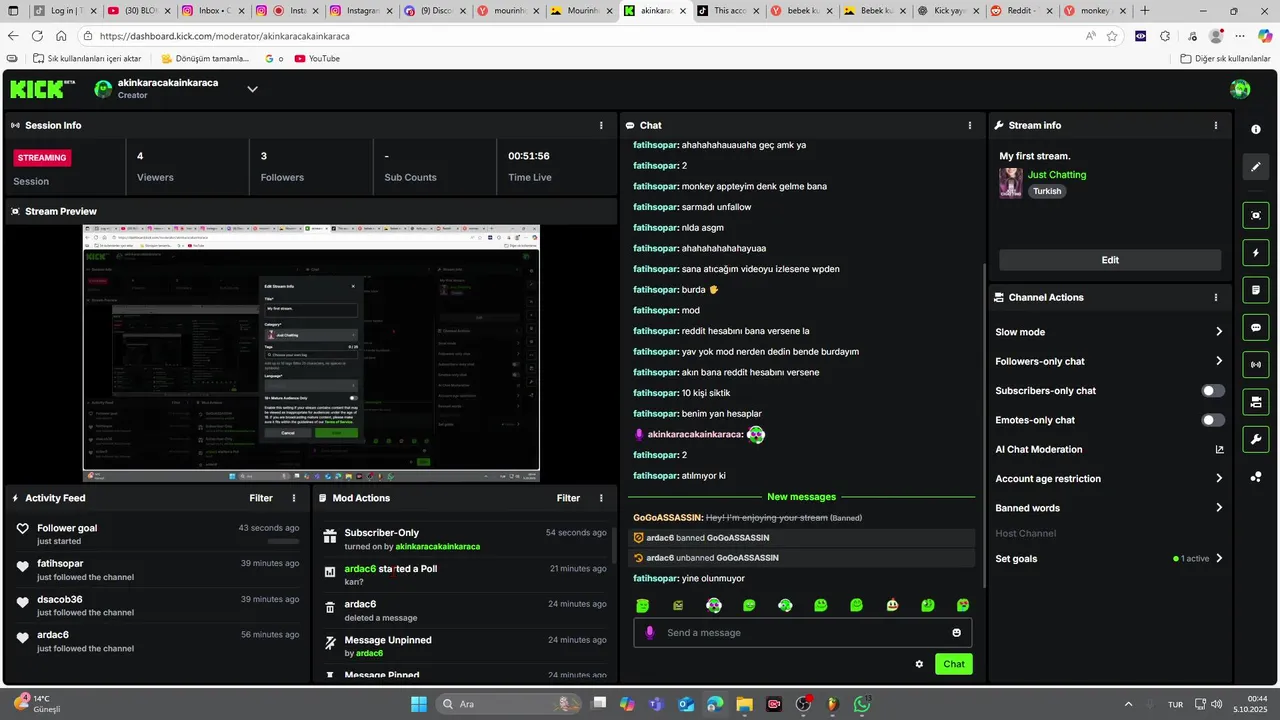Open profile avatar at top right
Screen dimensions: 1280x720
point(1240,89)
